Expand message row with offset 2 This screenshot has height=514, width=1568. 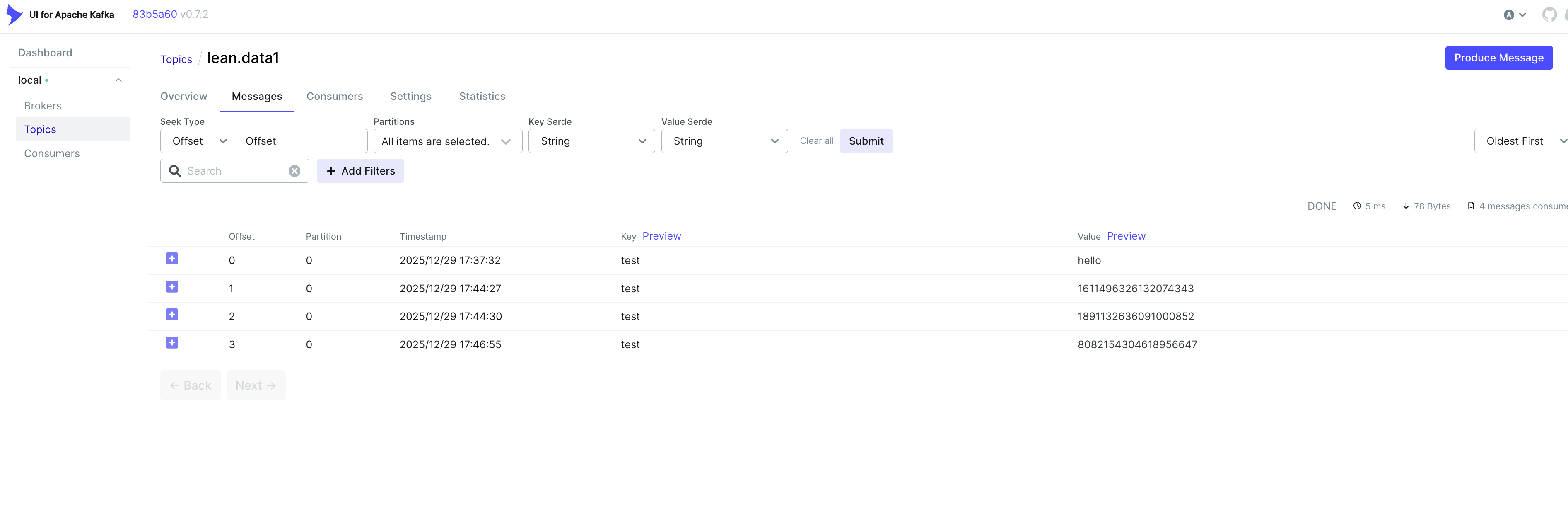tap(172, 315)
